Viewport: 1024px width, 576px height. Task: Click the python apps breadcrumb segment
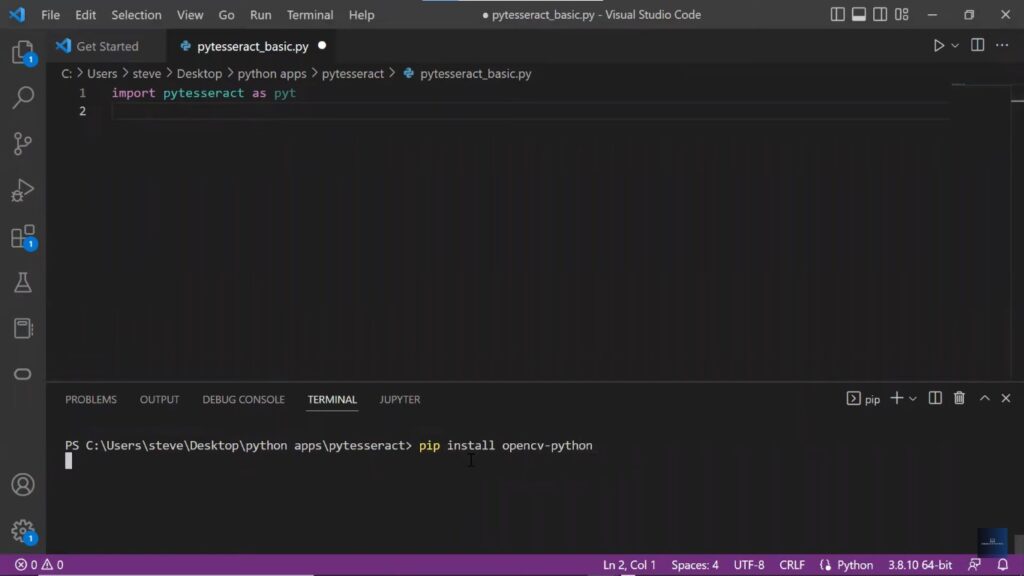pyautogui.click(x=272, y=74)
